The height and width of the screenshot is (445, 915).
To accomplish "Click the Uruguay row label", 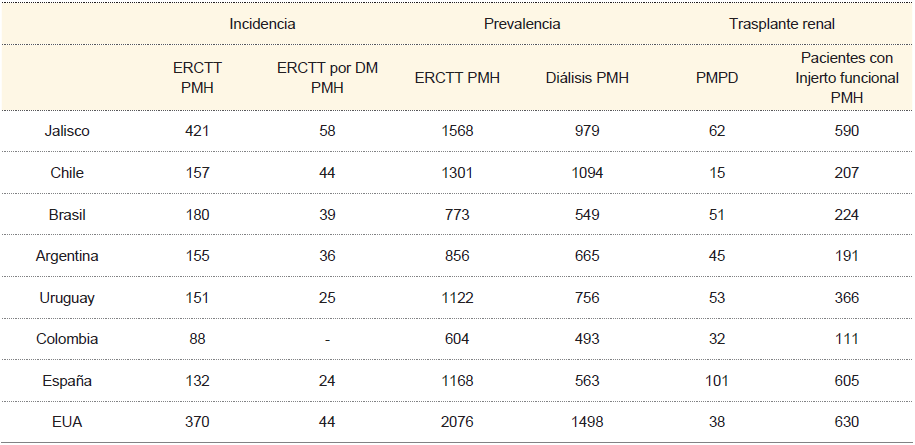I will (x=67, y=298).
